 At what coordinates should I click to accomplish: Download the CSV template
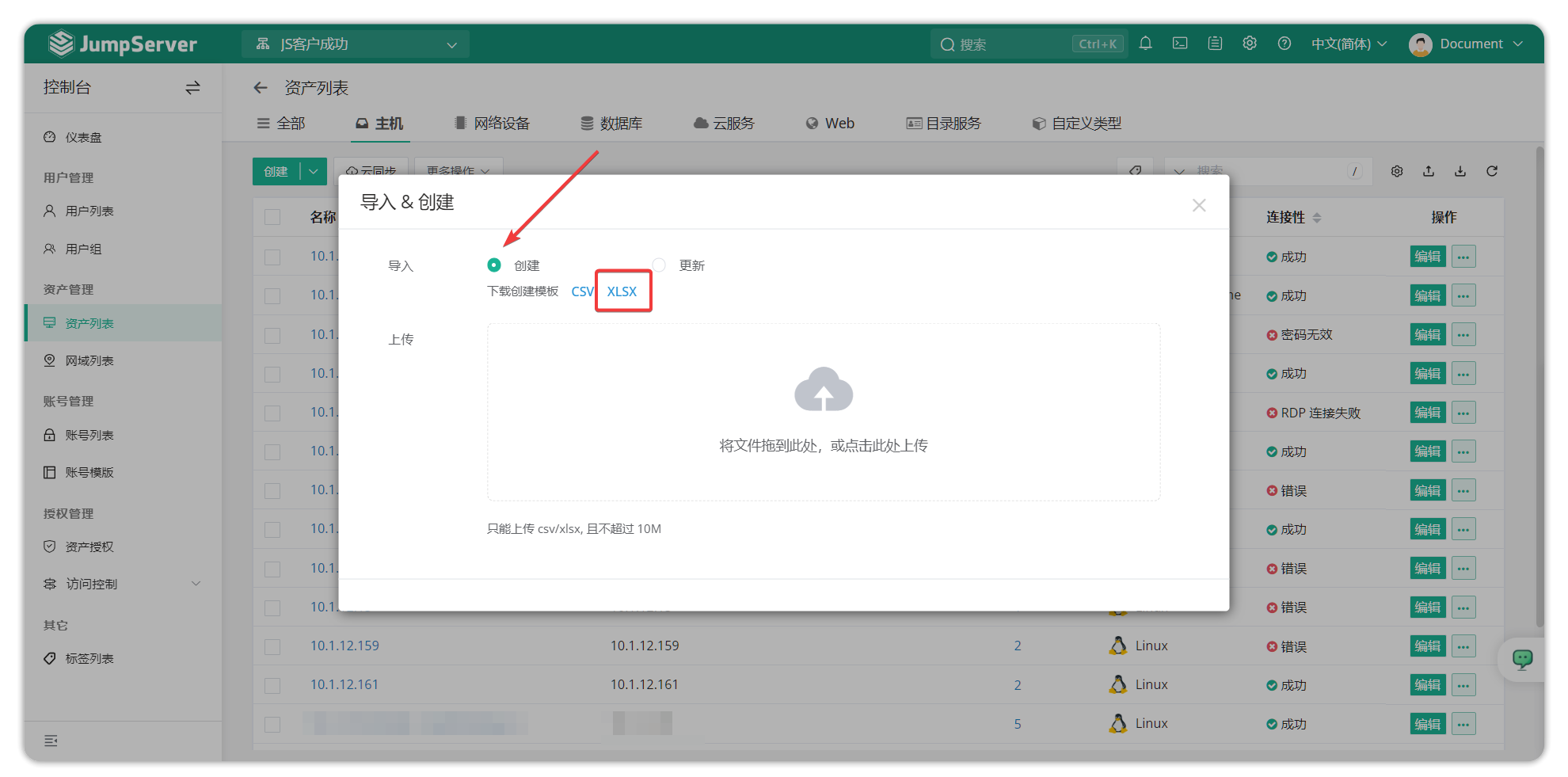point(582,291)
